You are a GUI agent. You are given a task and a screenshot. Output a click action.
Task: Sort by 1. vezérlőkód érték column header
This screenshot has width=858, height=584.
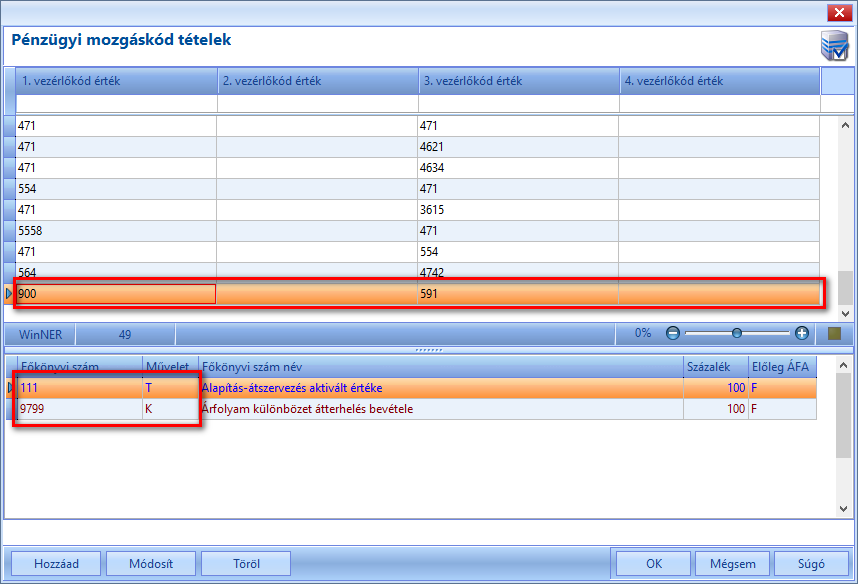pyautogui.click(x=117, y=81)
